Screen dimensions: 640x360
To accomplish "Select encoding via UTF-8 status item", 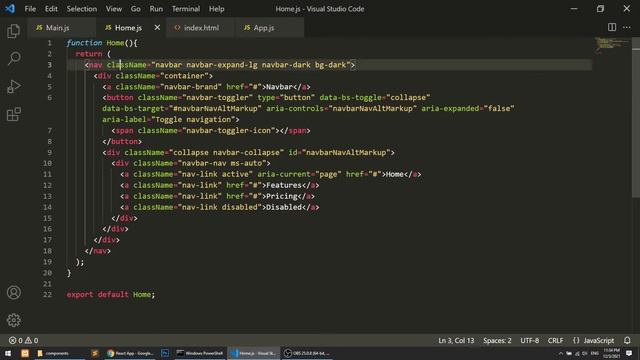I will tap(529, 340).
